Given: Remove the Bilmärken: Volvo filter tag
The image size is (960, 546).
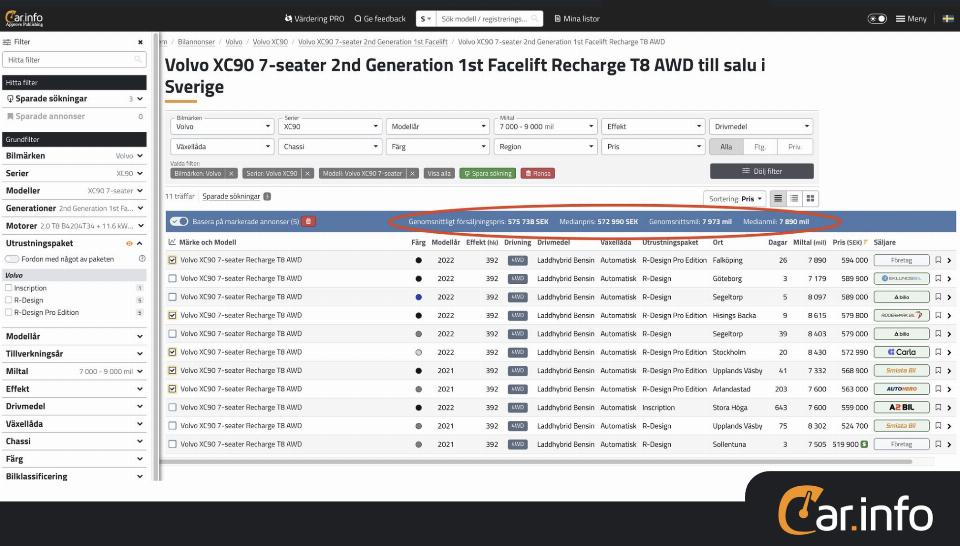Looking at the screenshot, I should coord(231,174).
